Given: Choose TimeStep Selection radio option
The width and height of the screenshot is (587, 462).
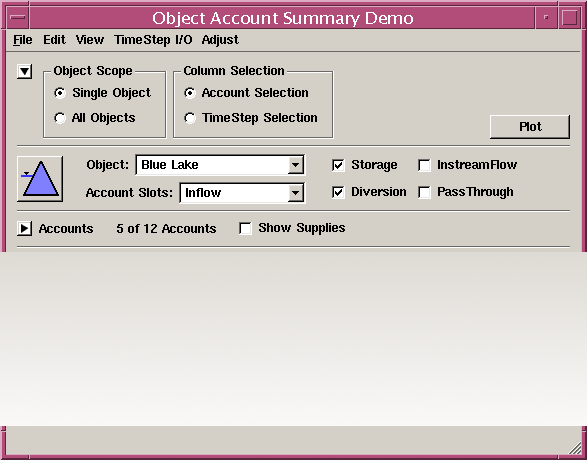Looking at the screenshot, I should [190, 118].
